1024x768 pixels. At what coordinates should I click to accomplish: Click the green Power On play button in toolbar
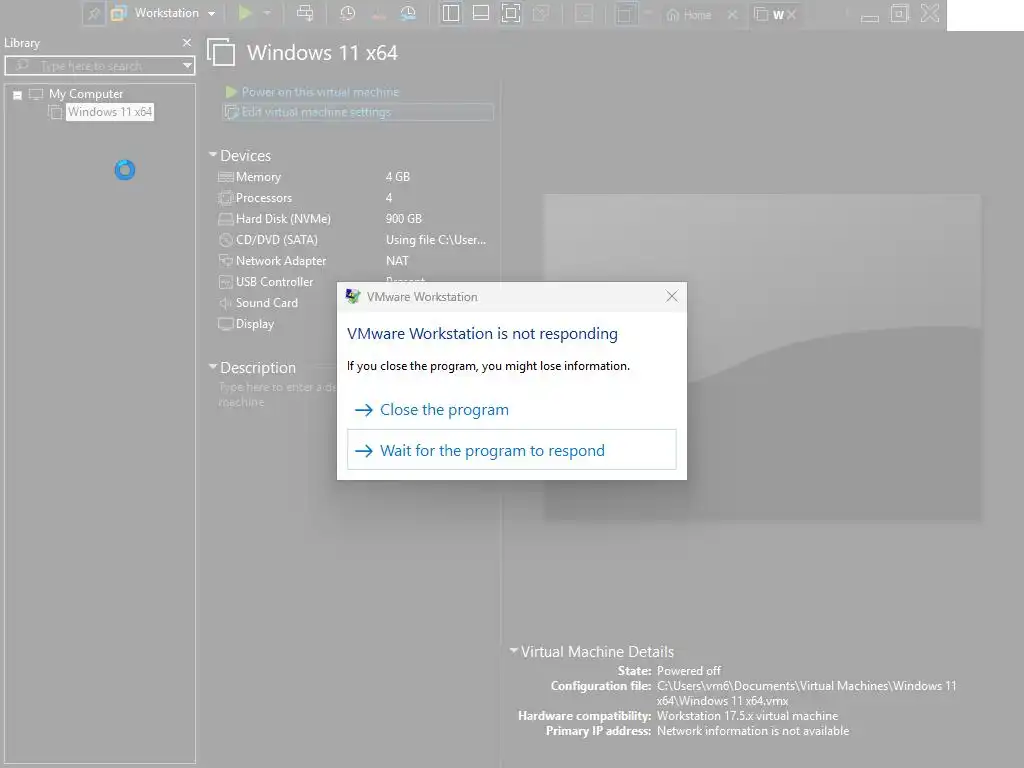click(x=245, y=13)
